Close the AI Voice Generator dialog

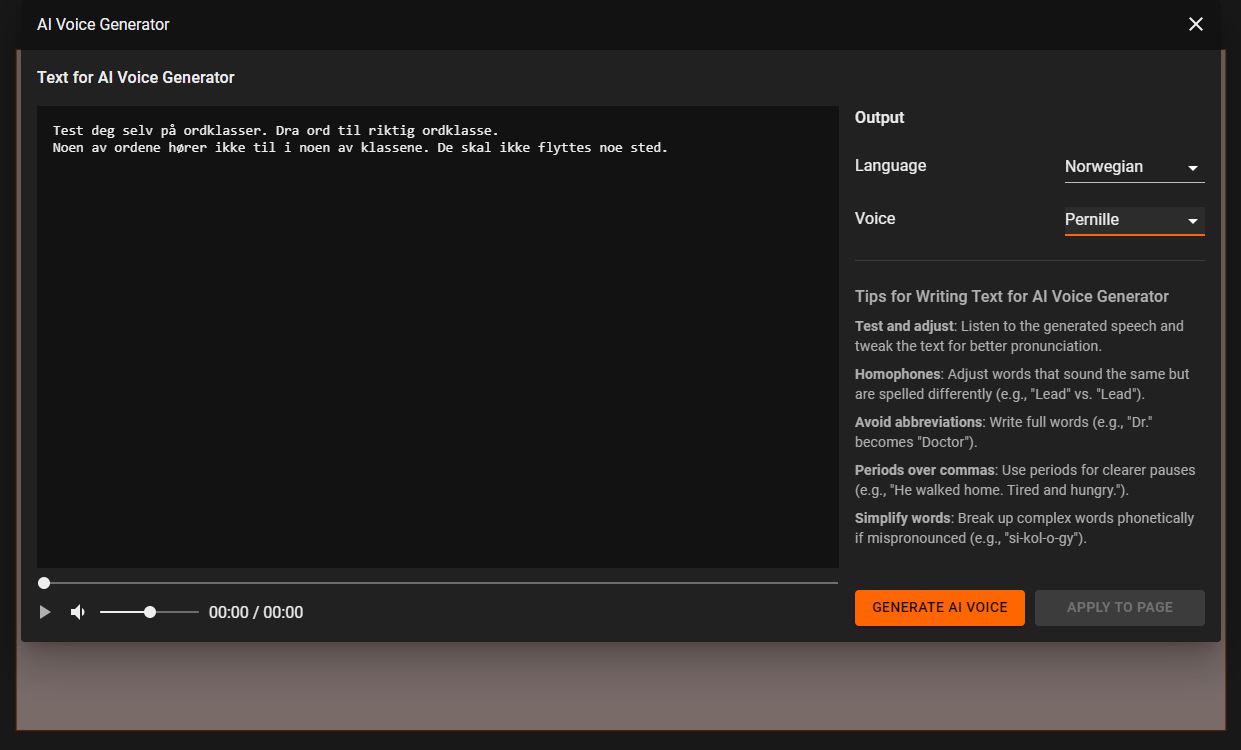(1195, 24)
